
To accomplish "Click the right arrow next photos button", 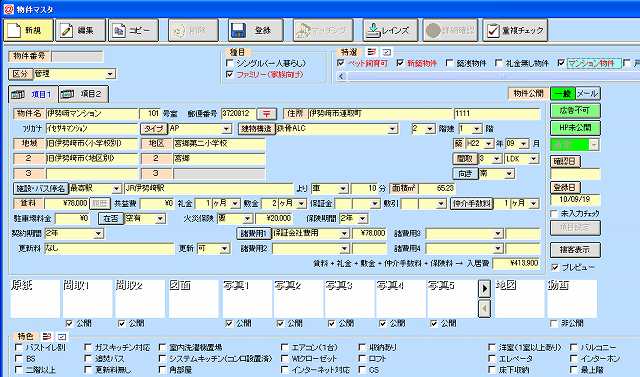I will coord(484,288).
